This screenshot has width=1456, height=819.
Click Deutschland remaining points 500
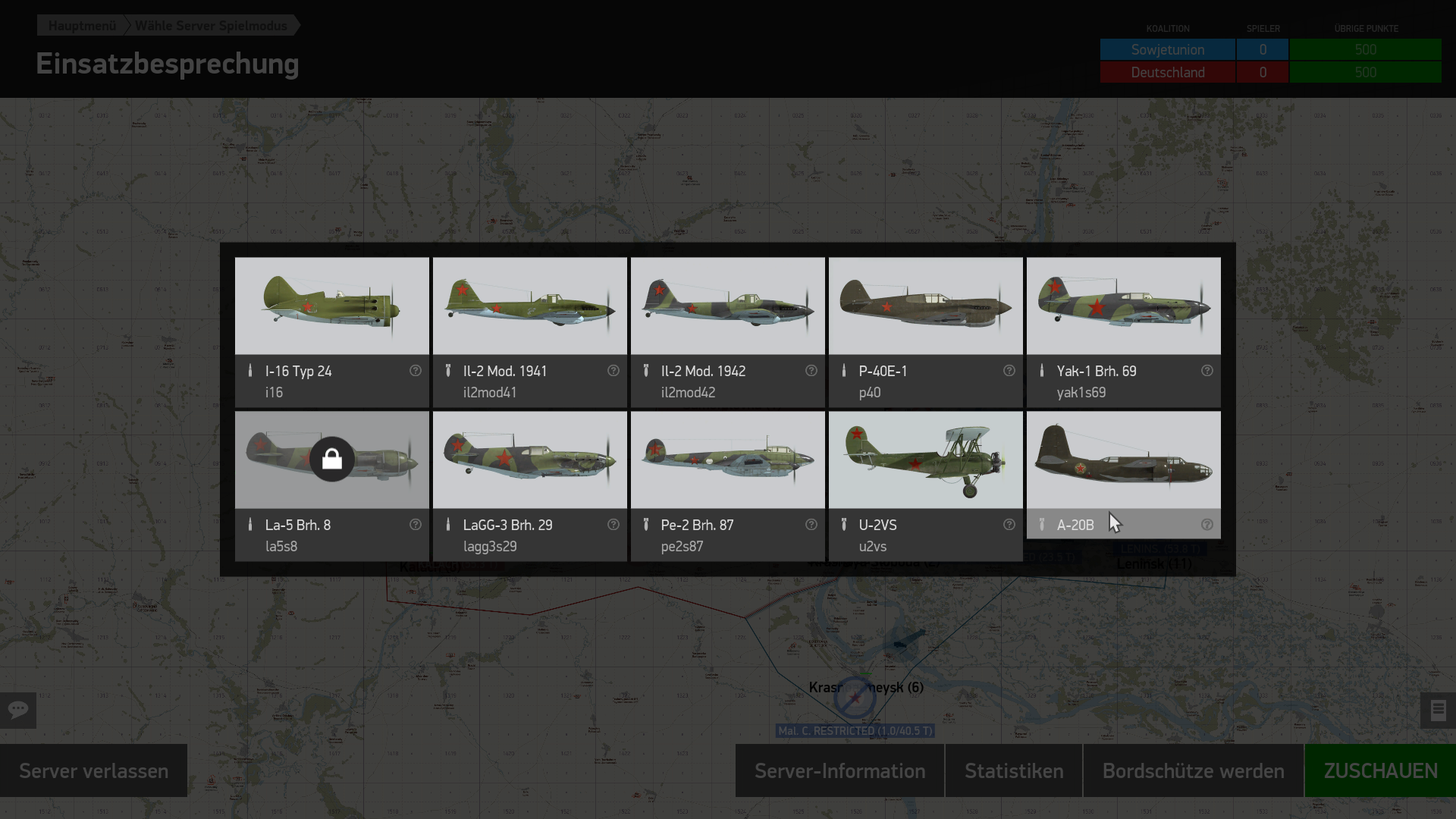(1366, 72)
